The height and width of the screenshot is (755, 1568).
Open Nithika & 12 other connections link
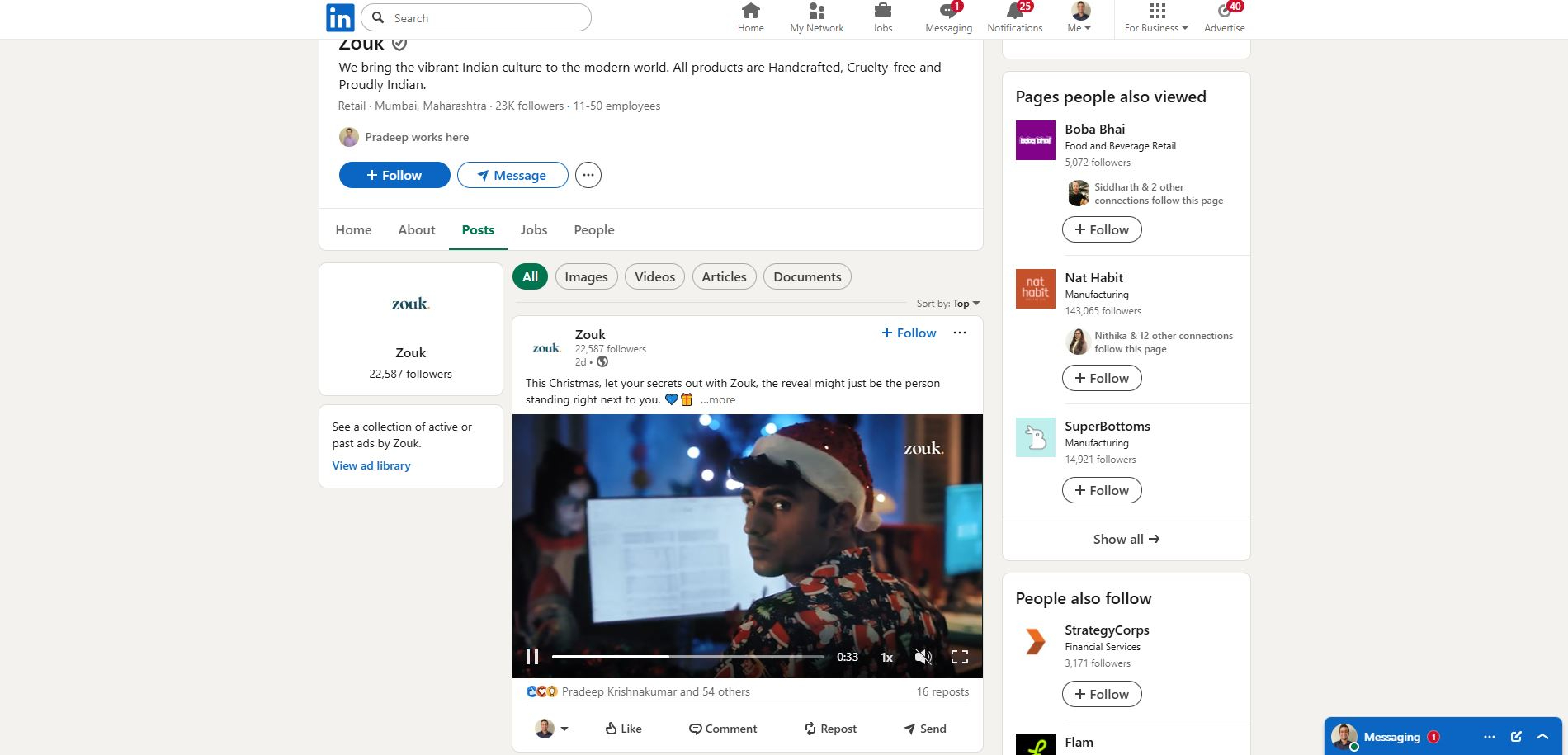pyautogui.click(x=1164, y=342)
